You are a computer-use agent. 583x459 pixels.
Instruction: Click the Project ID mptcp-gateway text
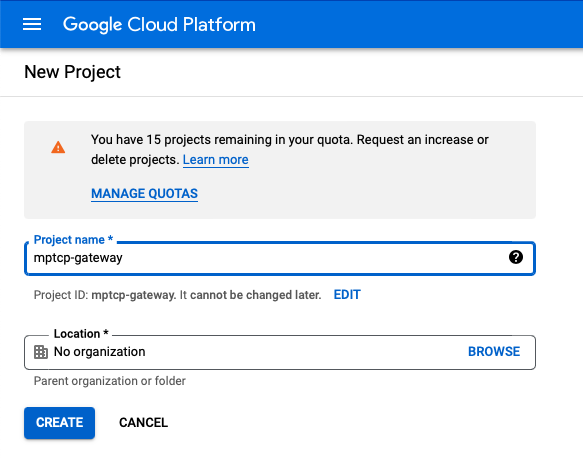(x=133, y=295)
